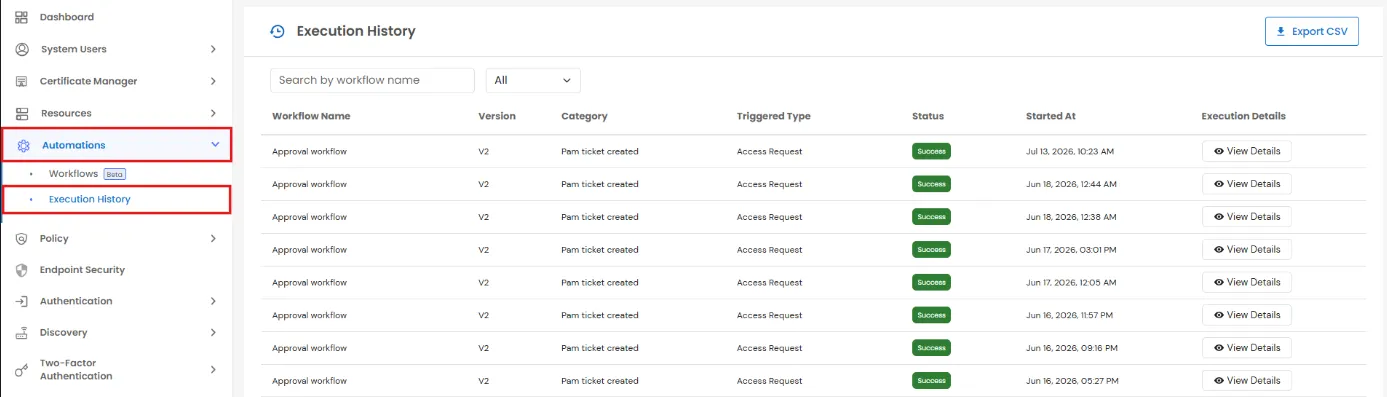Viewport: 1387px width, 397px height.
Task: Open the Policy shield icon
Action: pyautogui.click(x=21, y=239)
